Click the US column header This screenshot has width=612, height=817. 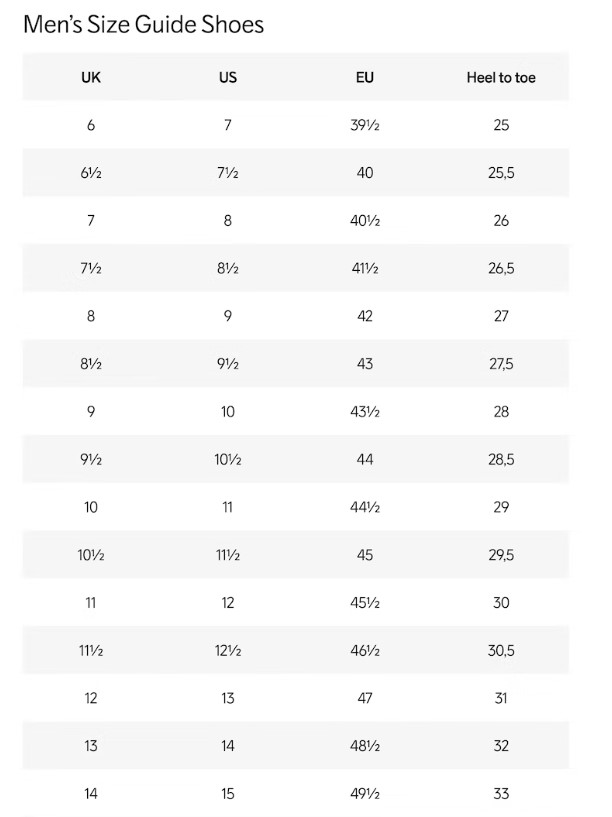(x=228, y=77)
